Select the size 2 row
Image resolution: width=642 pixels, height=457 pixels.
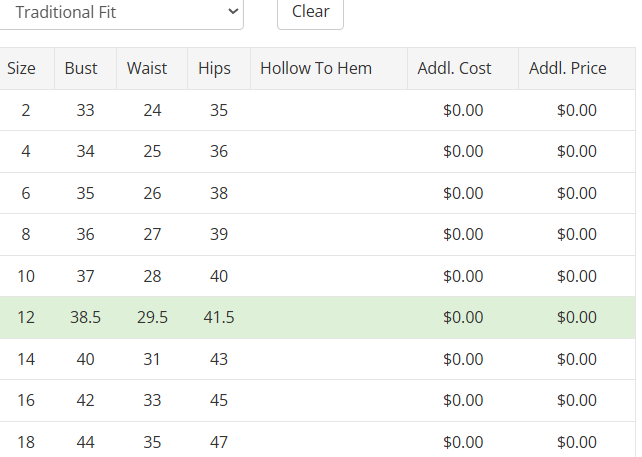point(26,110)
